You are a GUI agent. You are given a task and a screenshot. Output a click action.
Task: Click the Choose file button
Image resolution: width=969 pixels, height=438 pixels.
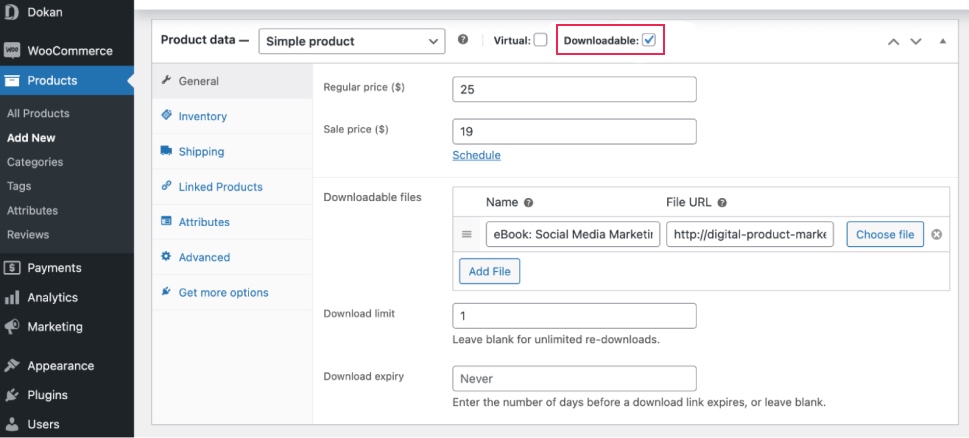tap(884, 235)
